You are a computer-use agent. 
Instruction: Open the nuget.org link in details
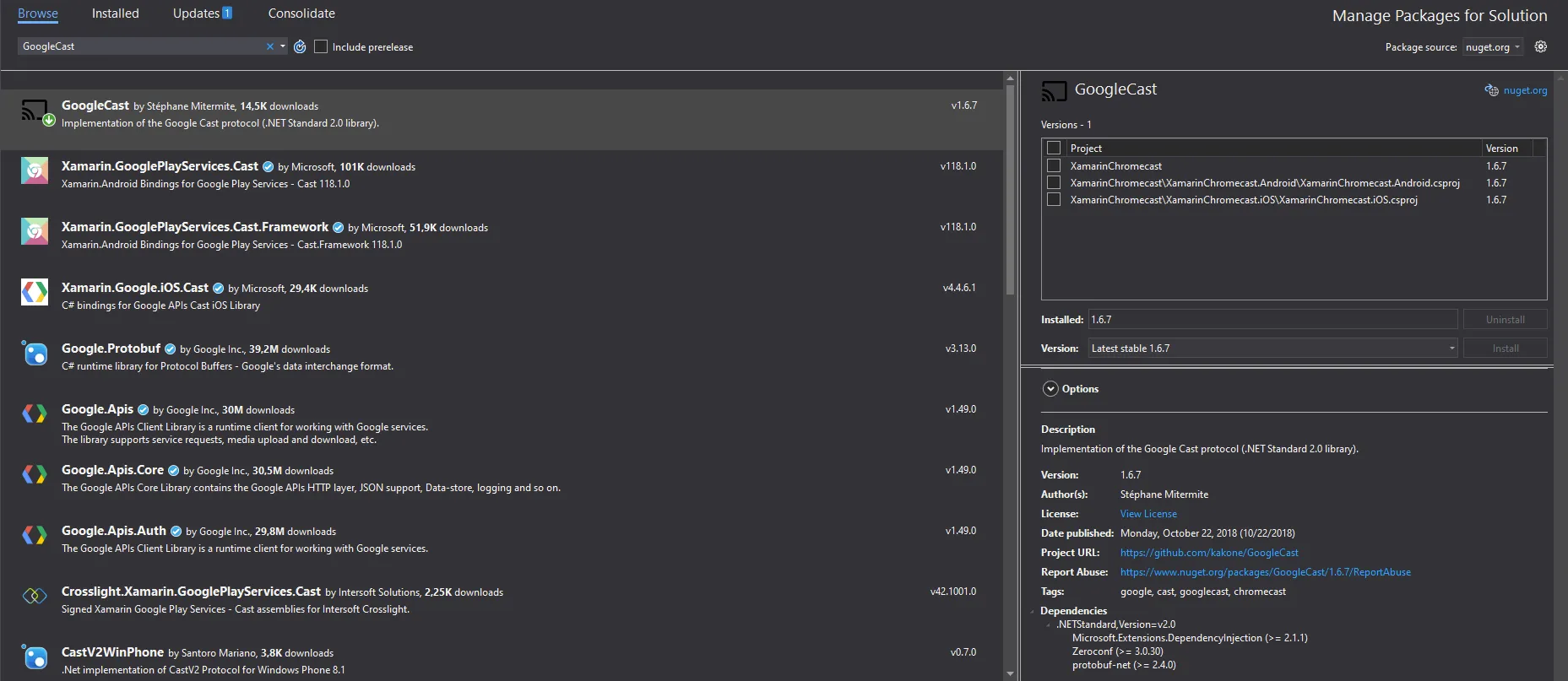[1525, 90]
